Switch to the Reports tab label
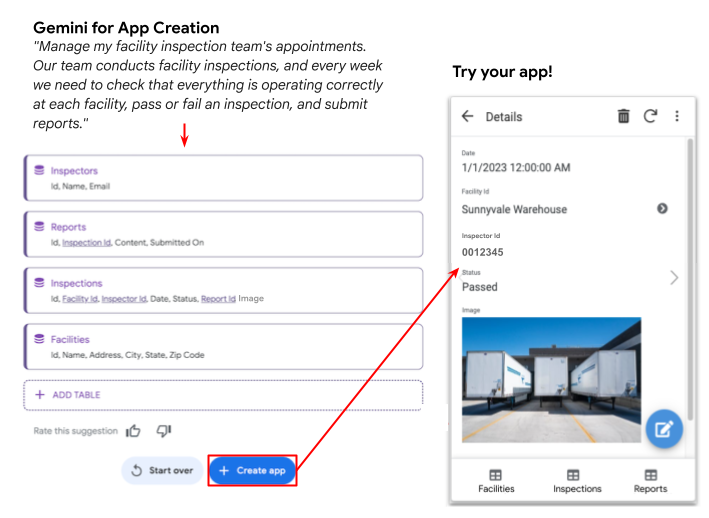This screenshot has height=518, width=709. point(650,489)
